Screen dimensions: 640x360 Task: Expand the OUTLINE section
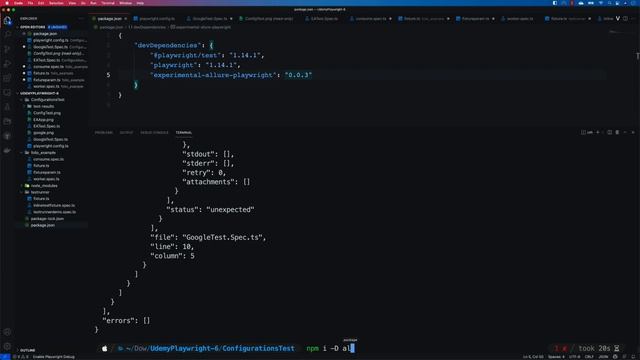click(x=27, y=350)
